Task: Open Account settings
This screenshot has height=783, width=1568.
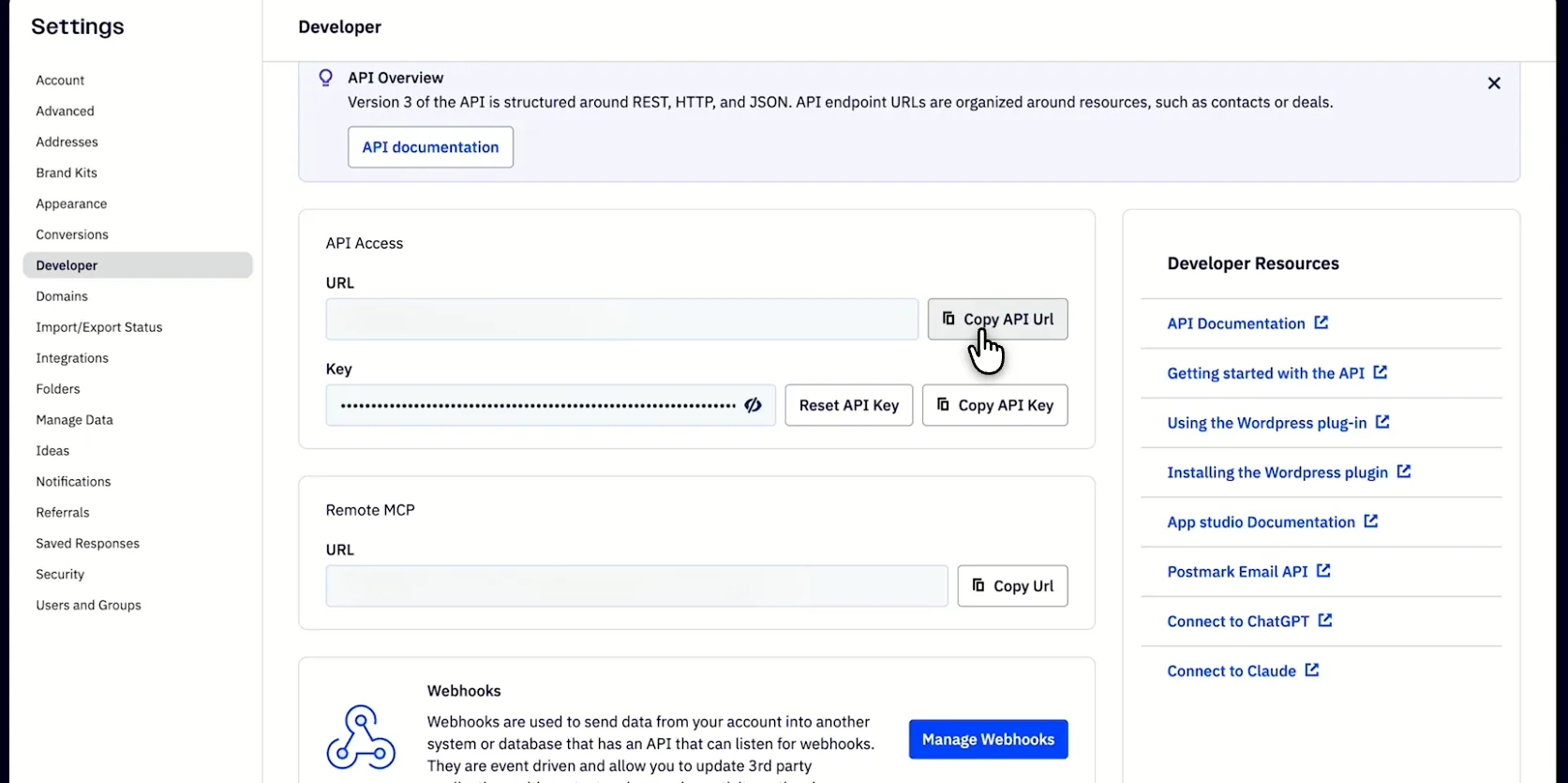Action: click(x=60, y=81)
